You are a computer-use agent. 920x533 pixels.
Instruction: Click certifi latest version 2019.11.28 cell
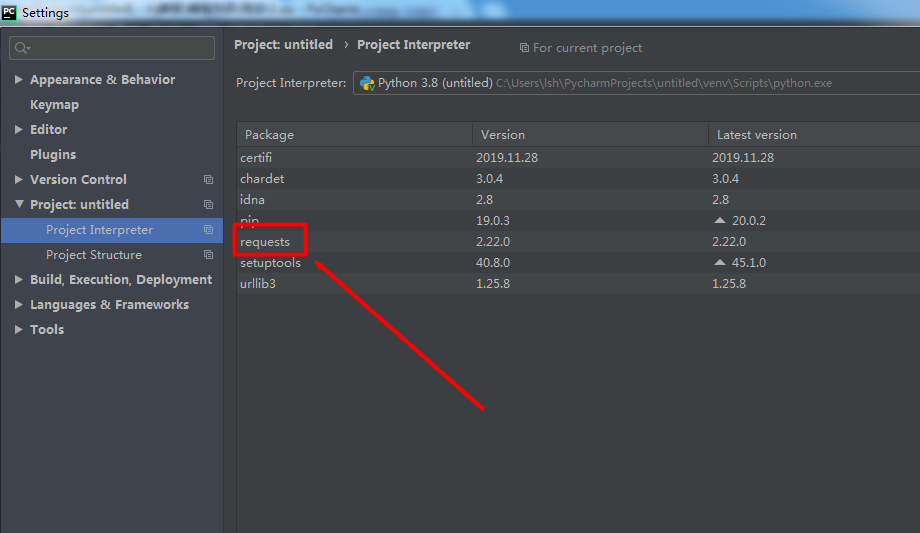click(743, 158)
